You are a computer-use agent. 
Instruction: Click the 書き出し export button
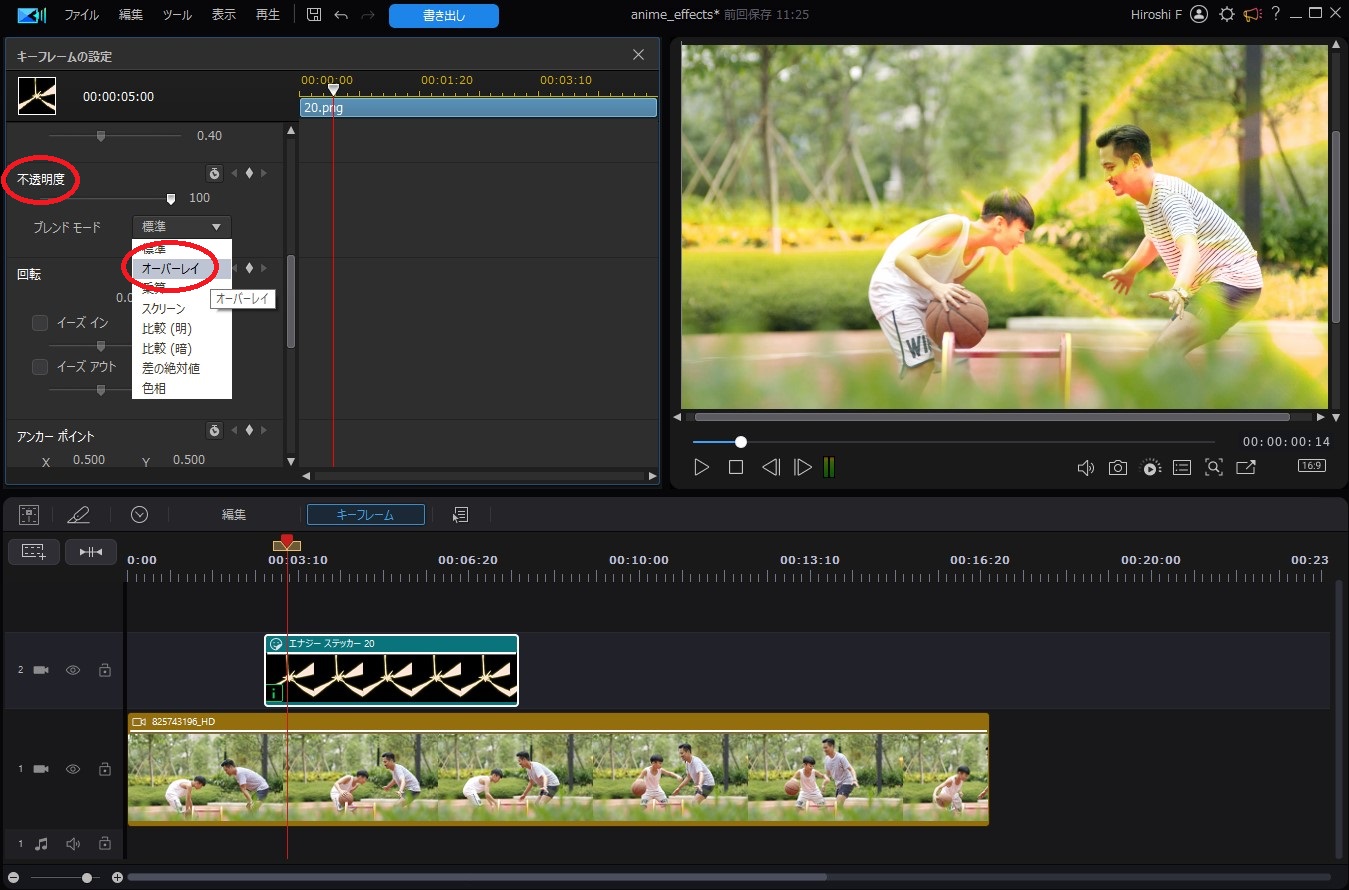[x=444, y=15]
